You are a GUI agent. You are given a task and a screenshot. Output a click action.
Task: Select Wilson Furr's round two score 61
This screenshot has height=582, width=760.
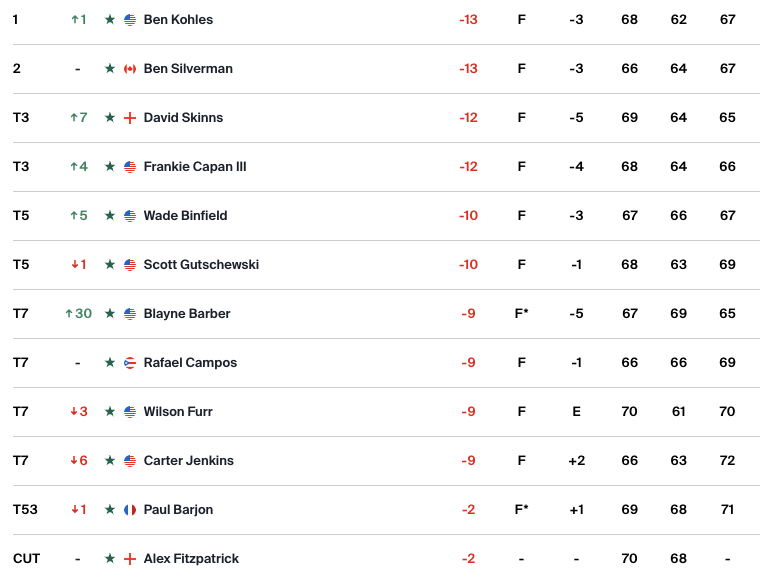point(679,411)
